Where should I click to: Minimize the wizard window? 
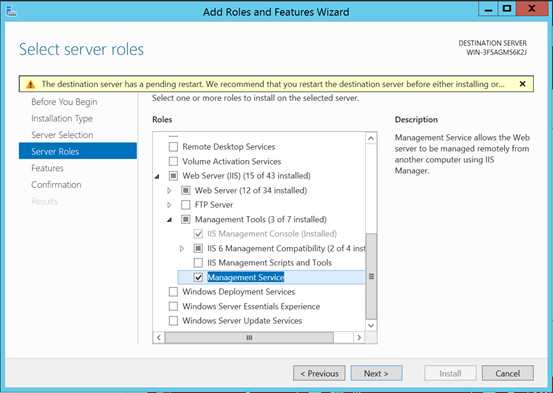488,9
